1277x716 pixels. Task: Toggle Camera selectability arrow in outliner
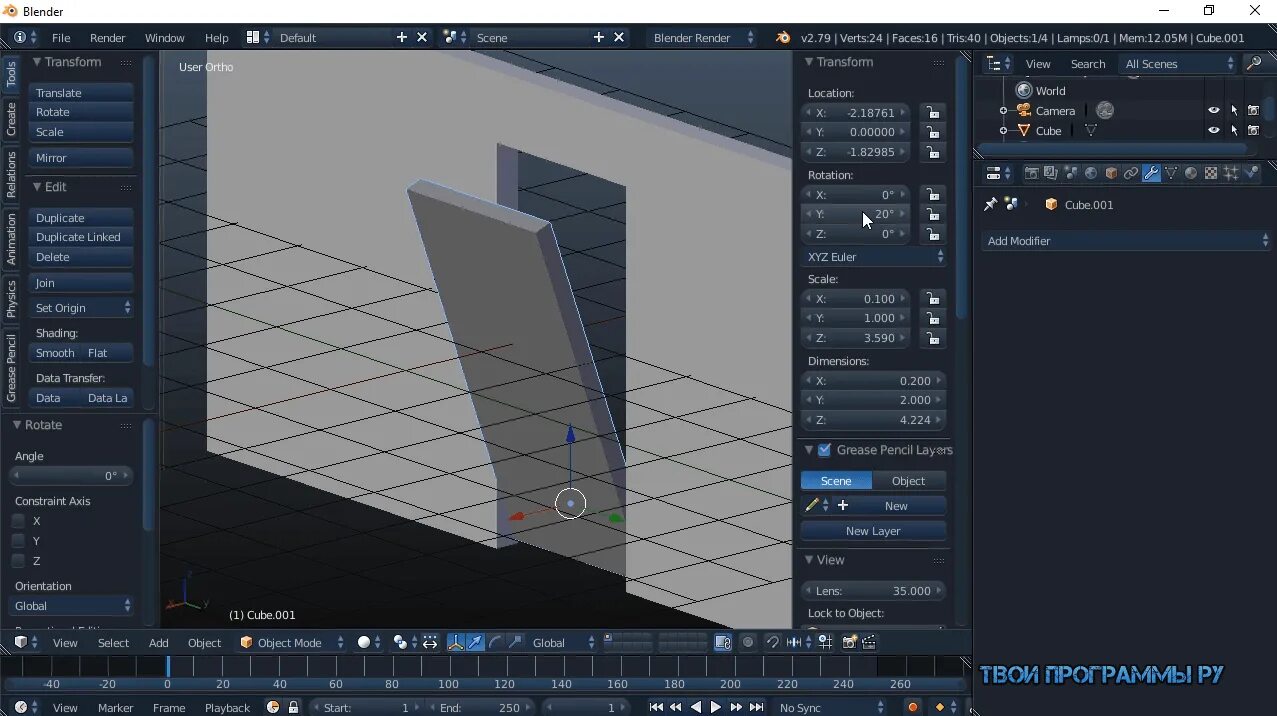pos(1234,111)
